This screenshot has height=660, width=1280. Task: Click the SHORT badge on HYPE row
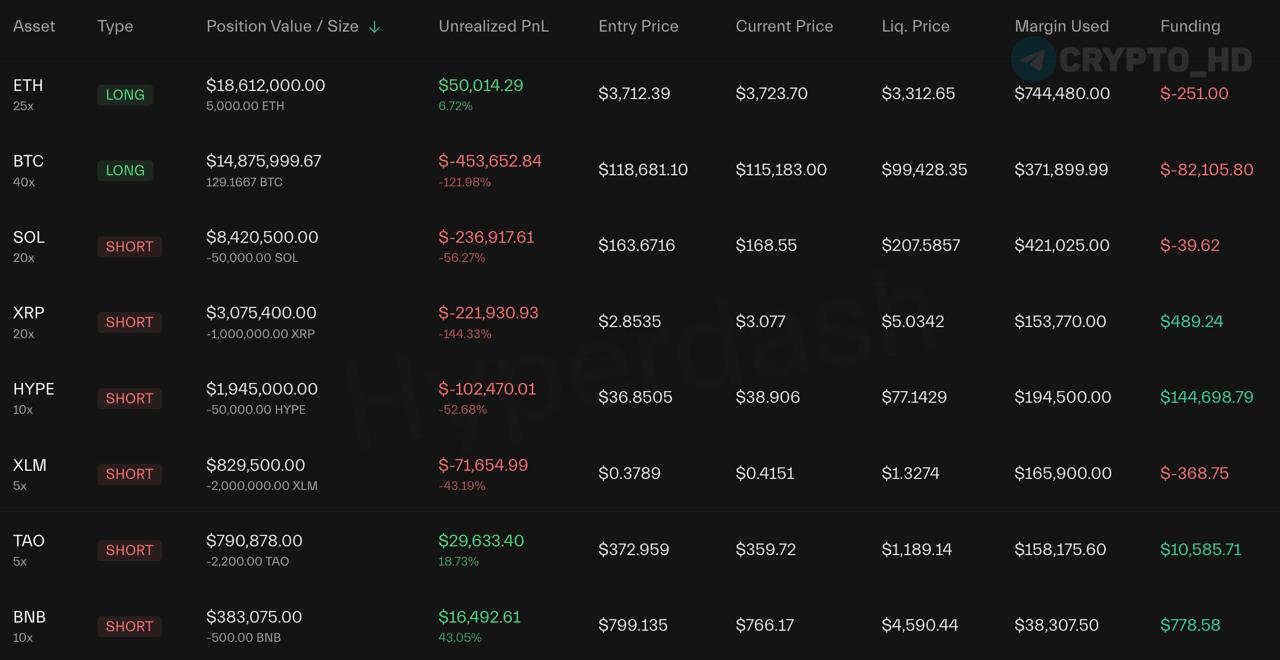point(129,398)
